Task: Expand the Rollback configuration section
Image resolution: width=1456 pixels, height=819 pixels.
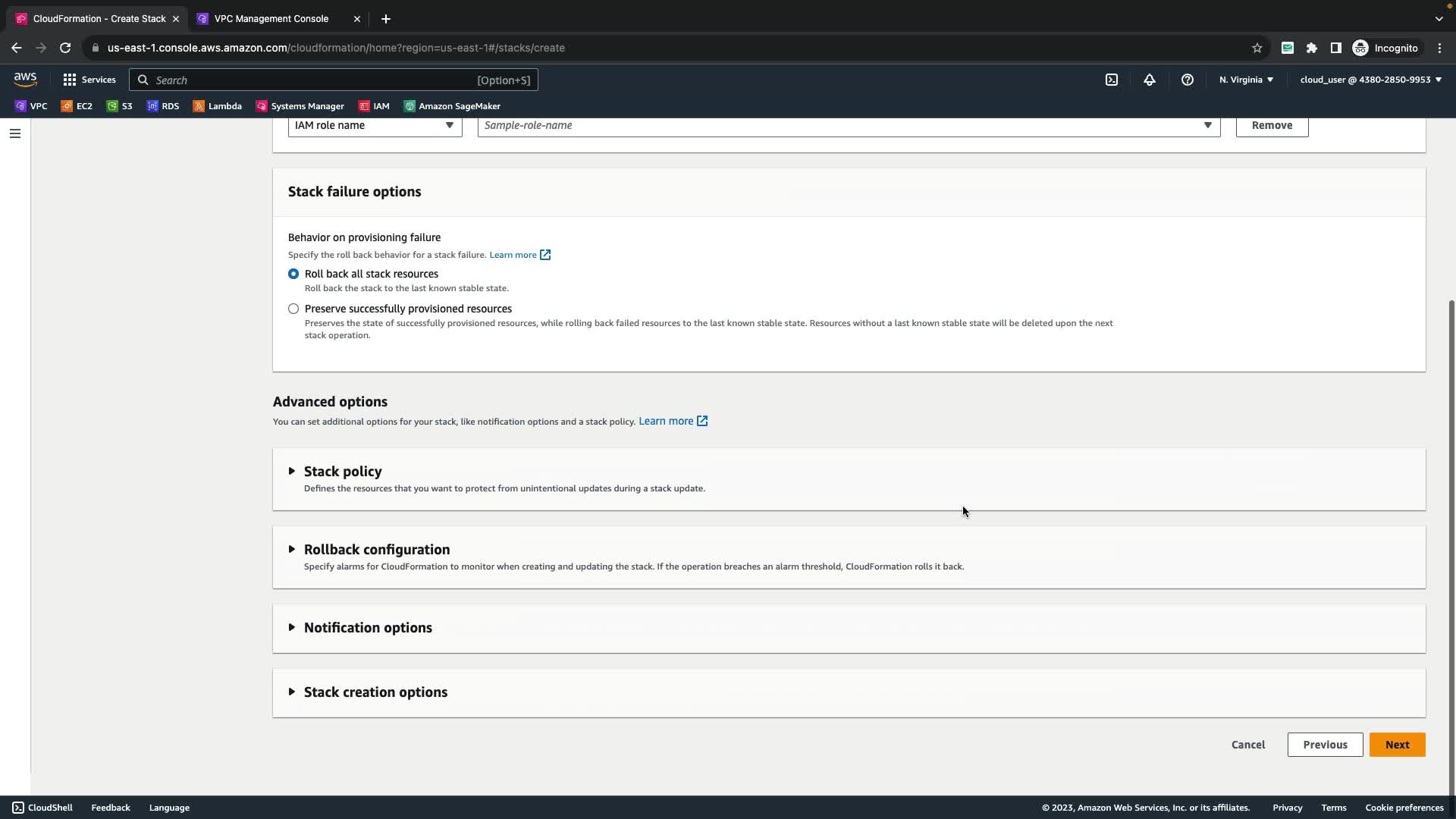Action: point(376,550)
